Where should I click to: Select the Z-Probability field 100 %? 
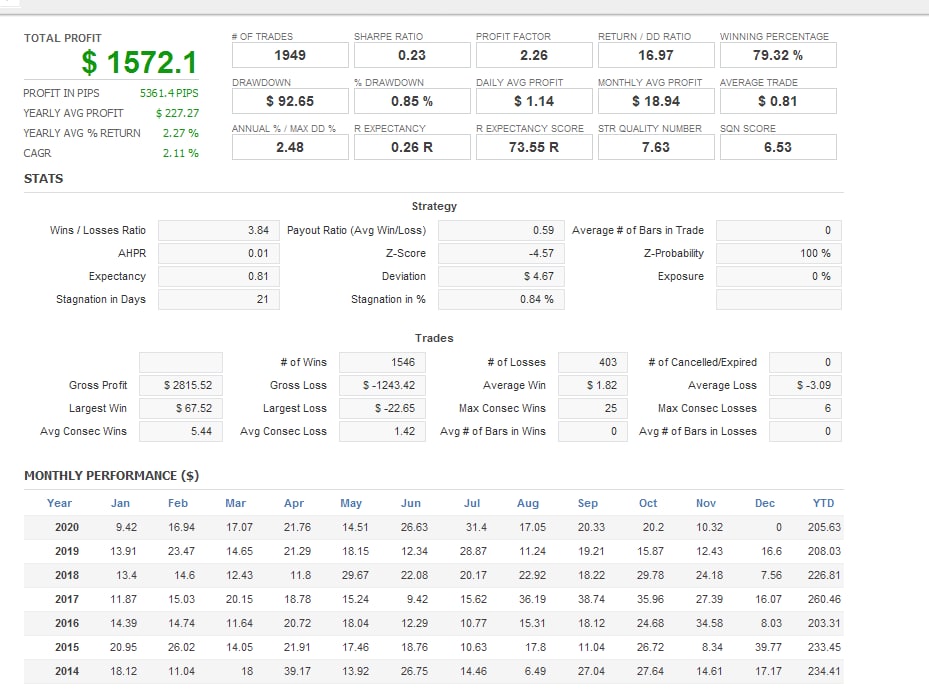click(x=779, y=254)
